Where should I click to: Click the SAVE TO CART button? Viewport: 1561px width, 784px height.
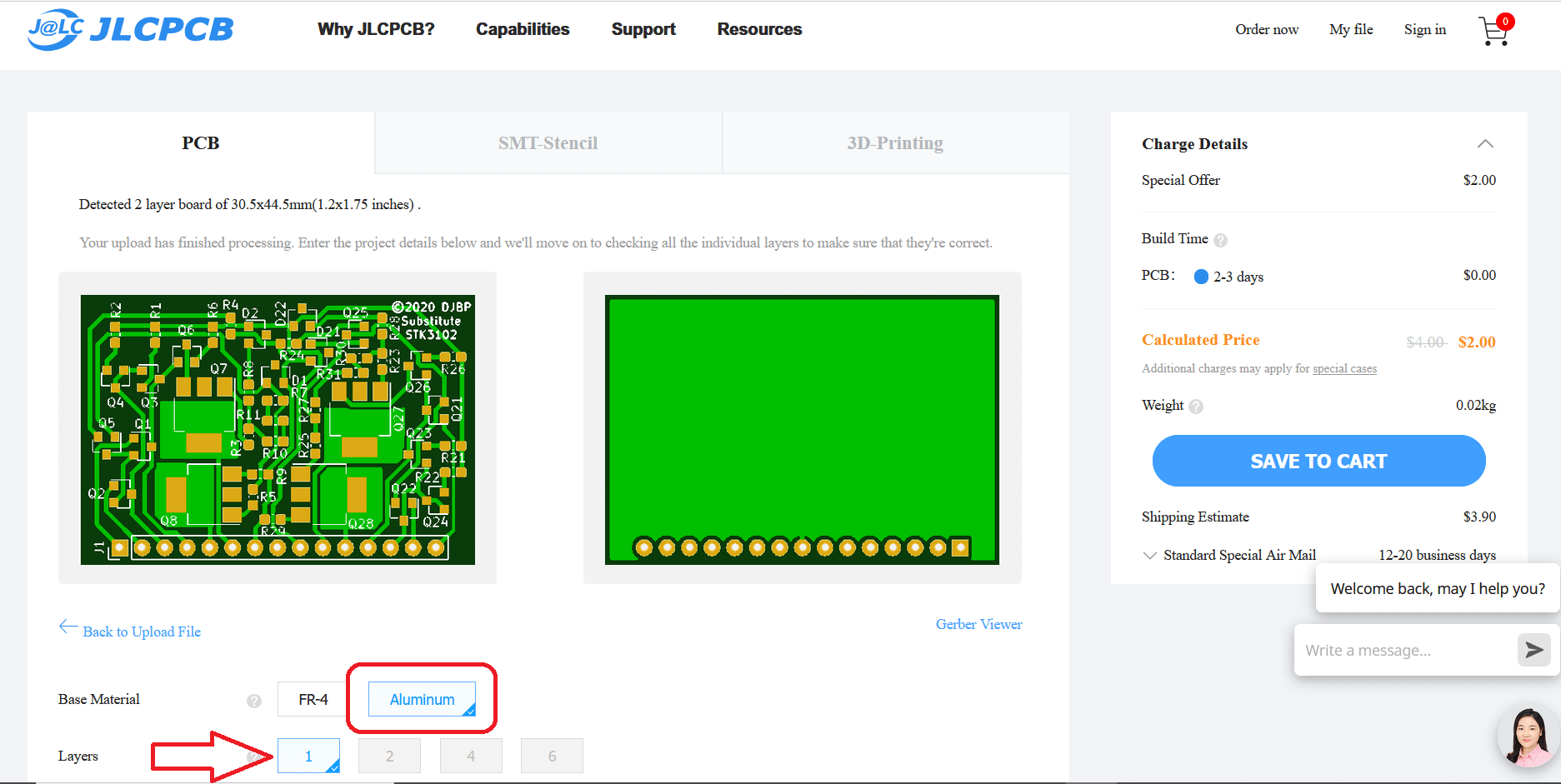[1318, 461]
